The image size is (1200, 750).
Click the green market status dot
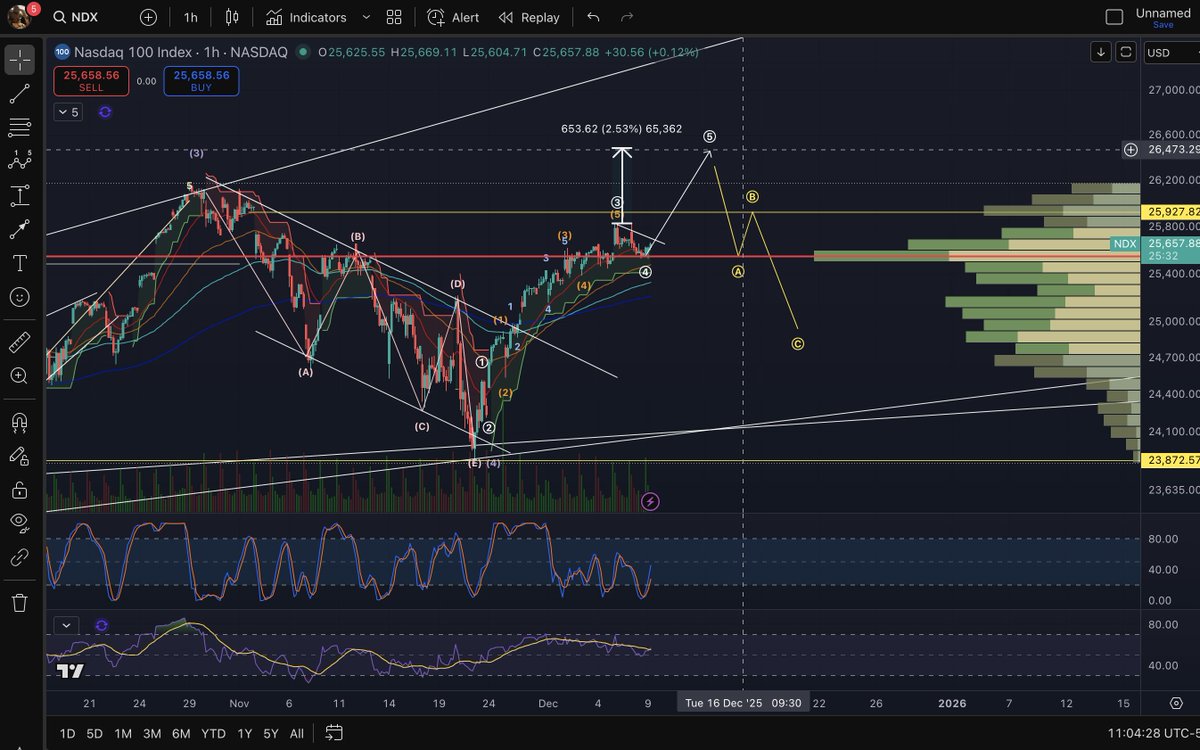tap(302, 52)
